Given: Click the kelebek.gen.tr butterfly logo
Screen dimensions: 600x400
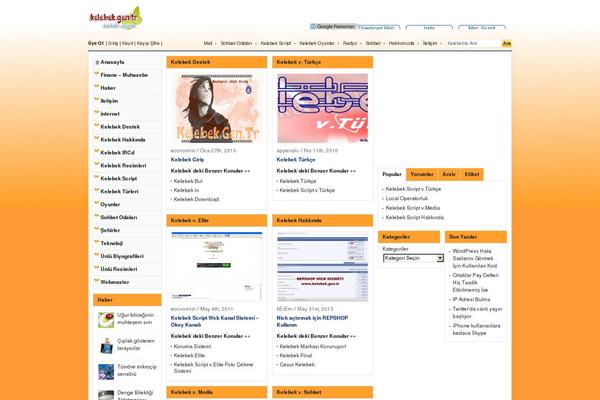Looking at the screenshot, I should (x=116, y=19).
